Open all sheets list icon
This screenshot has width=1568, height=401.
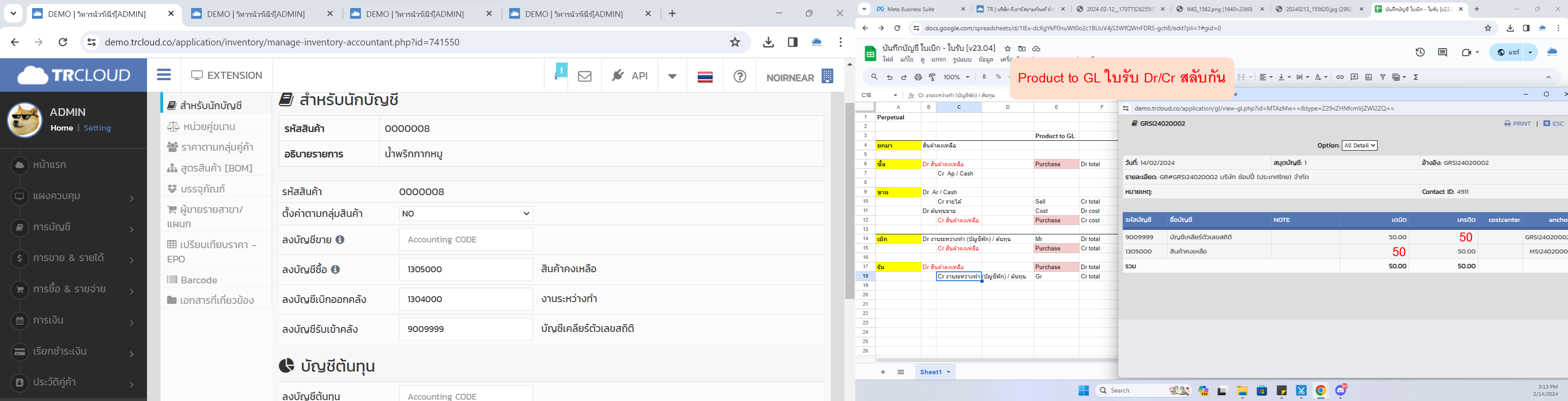(x=901, y=372)
